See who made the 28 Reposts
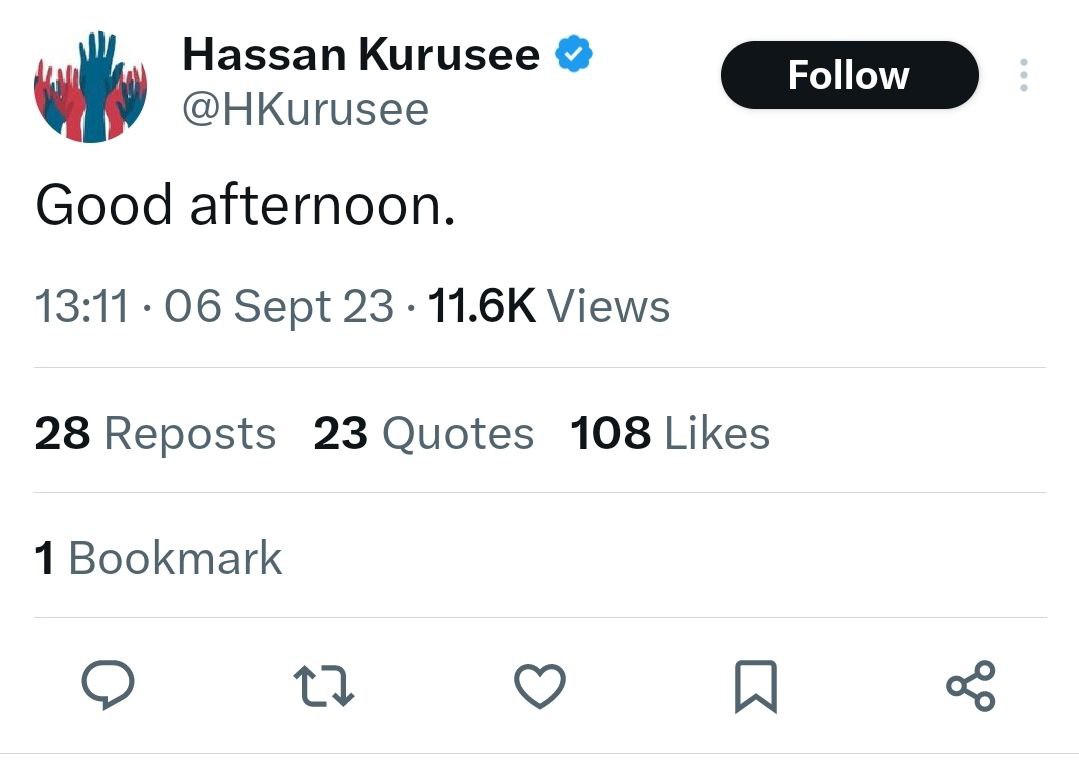The image size is (1079, 771). coord(155,432)
